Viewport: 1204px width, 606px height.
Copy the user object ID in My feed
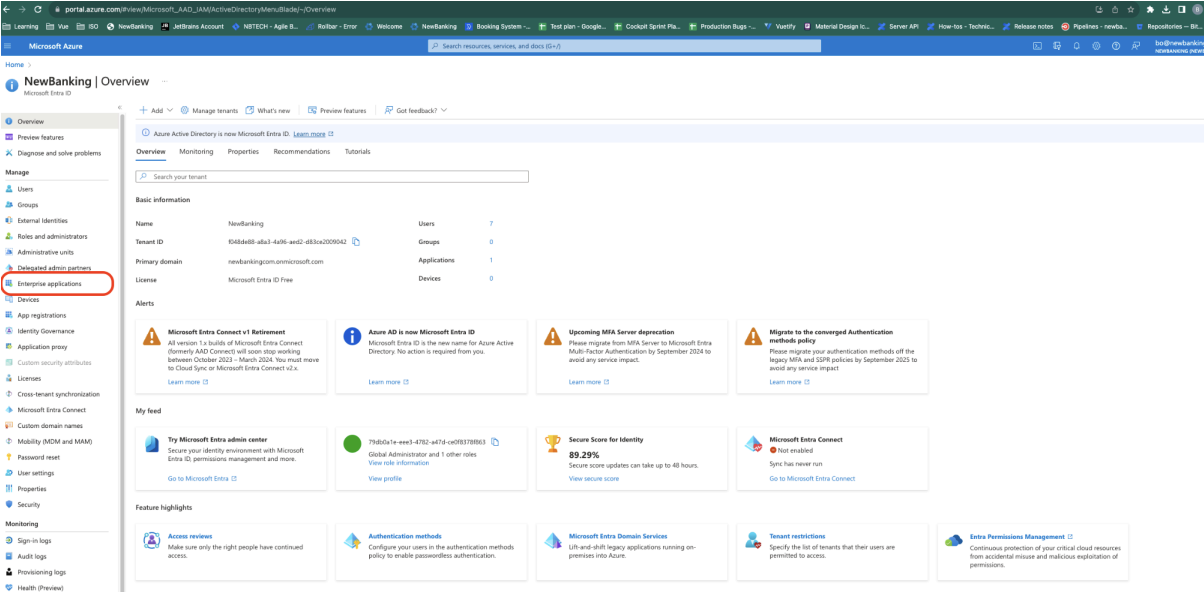coord(495,442)
